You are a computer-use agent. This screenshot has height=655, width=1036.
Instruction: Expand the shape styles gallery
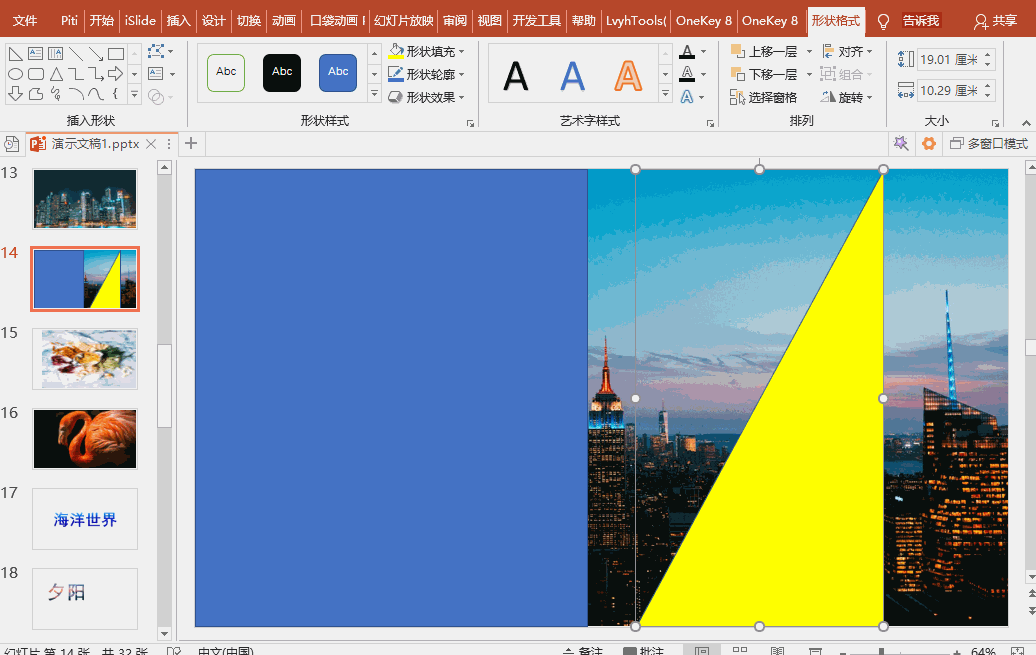[375, 94]
